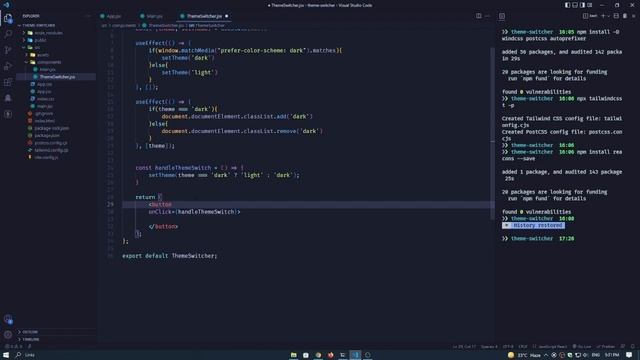Open the Search view in activity bar
640x360 pixels.
coord(8,34)
